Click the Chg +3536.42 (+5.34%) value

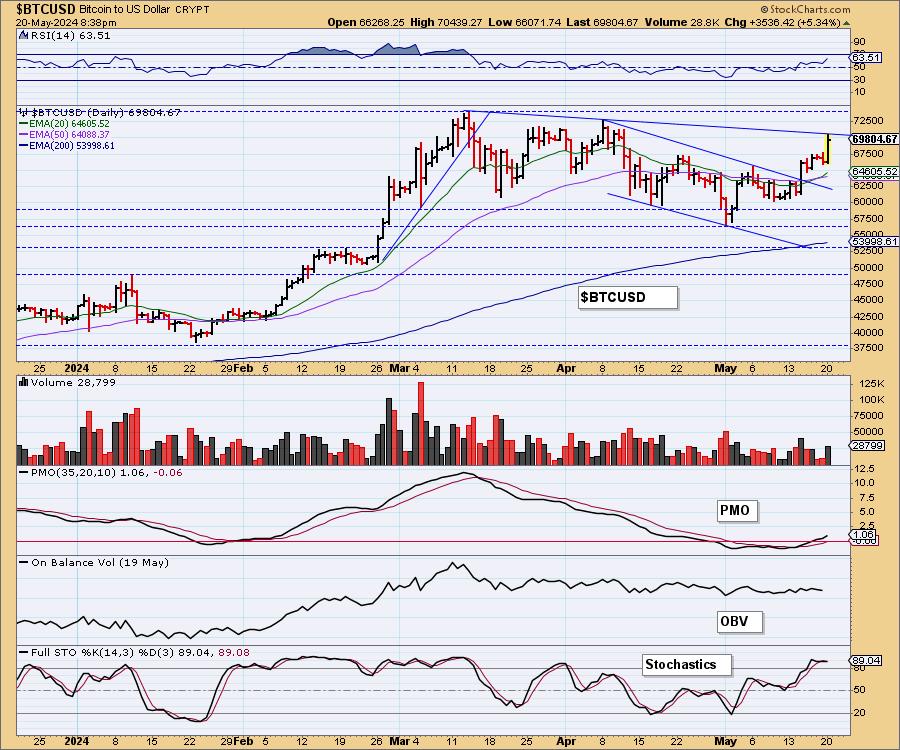(782, 22)
